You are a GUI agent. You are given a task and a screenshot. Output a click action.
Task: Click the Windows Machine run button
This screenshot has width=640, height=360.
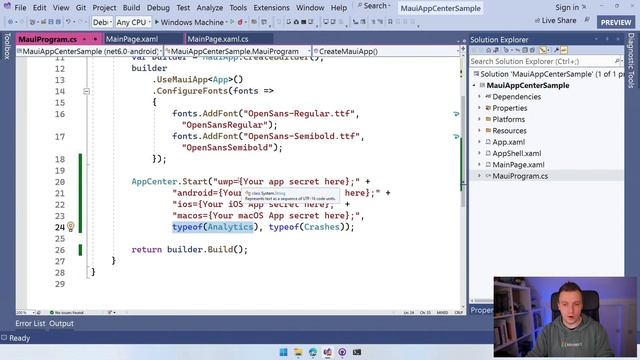[189, 22]
